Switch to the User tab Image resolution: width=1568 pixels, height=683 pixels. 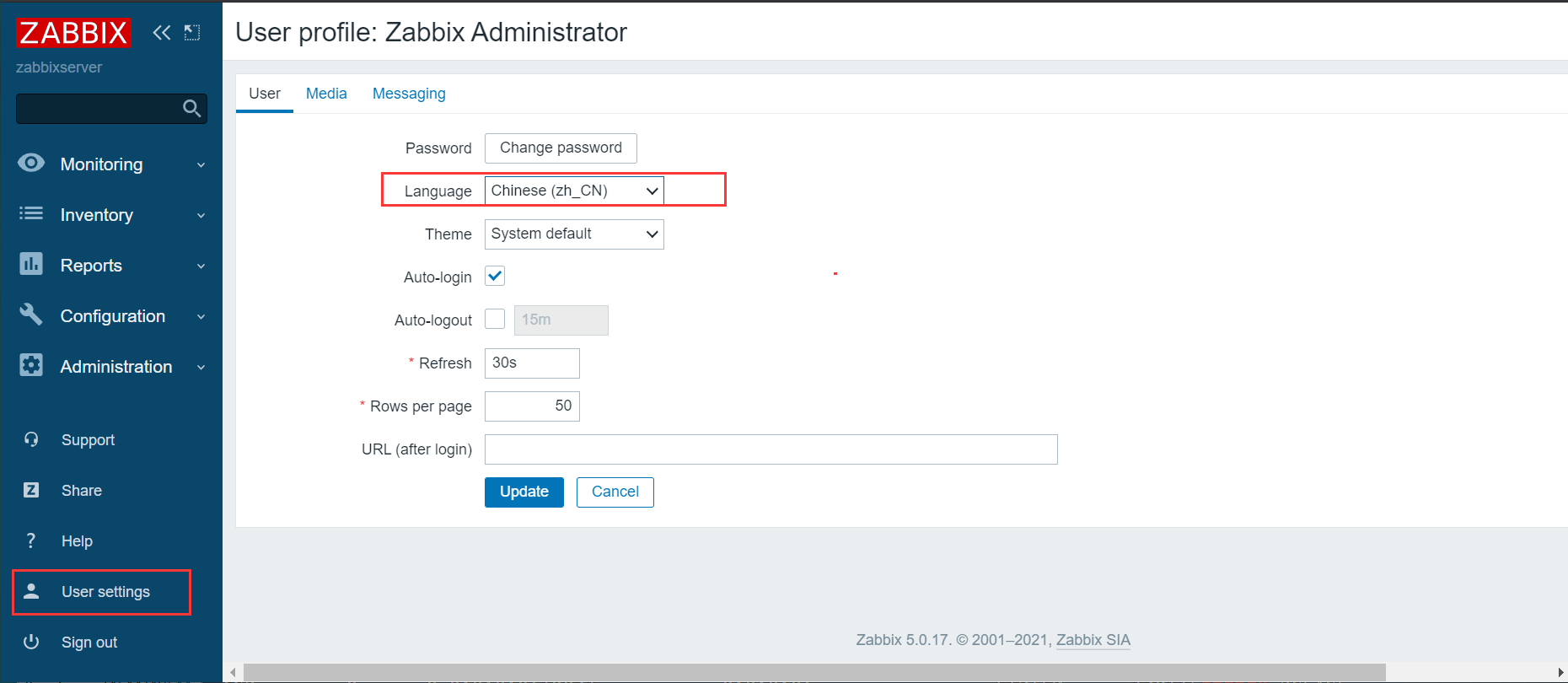(x=265, y=94)
